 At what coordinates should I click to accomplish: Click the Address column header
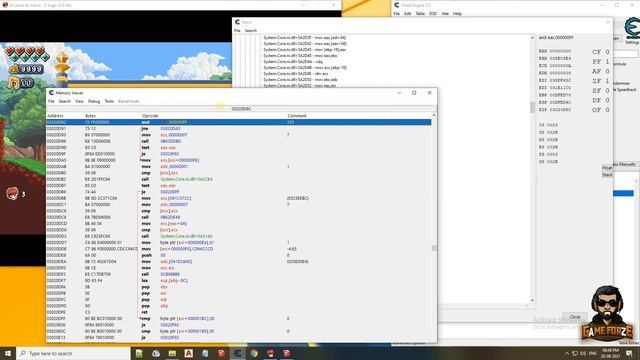pos(55,116)
